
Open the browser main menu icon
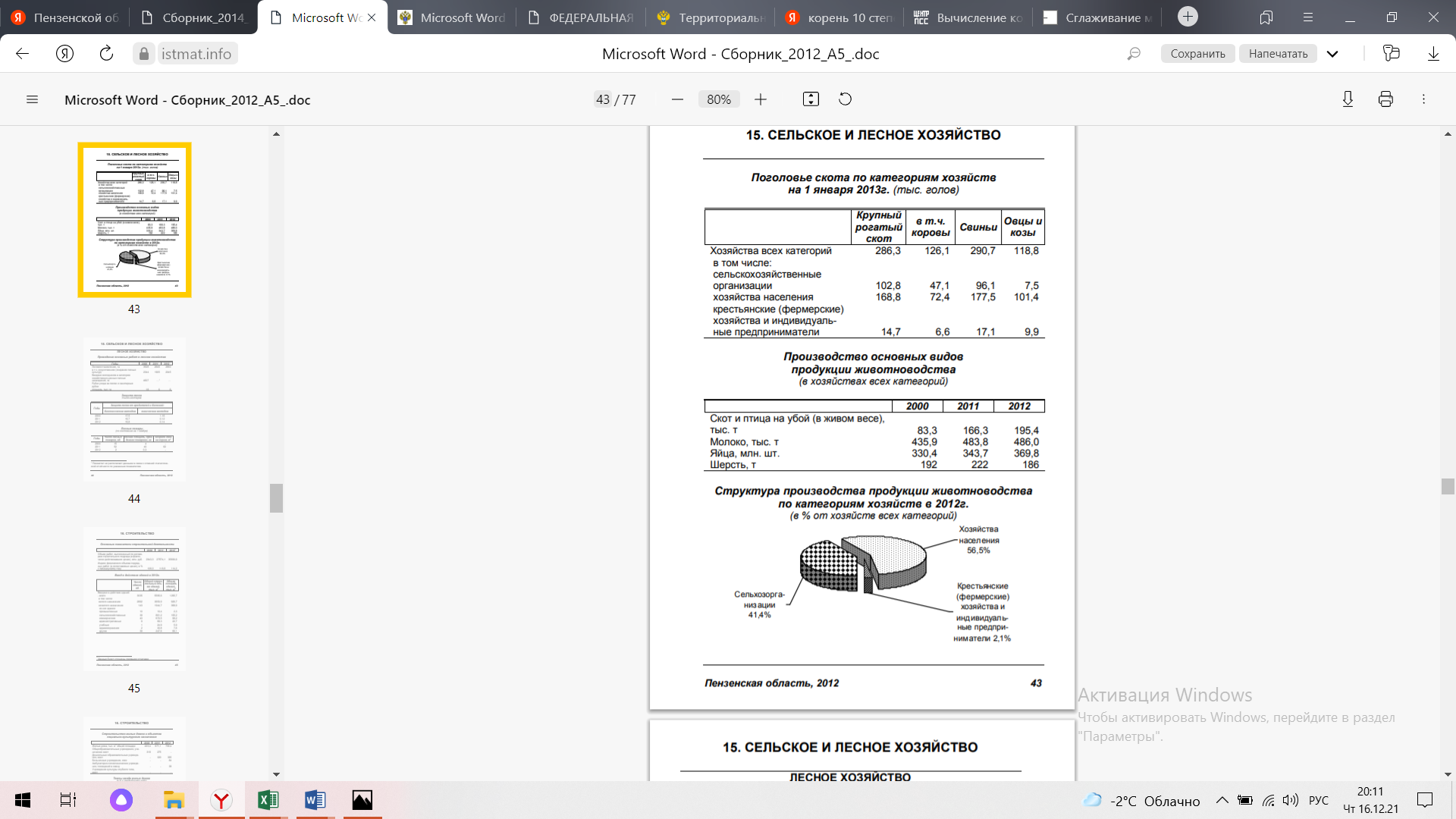1307,17
